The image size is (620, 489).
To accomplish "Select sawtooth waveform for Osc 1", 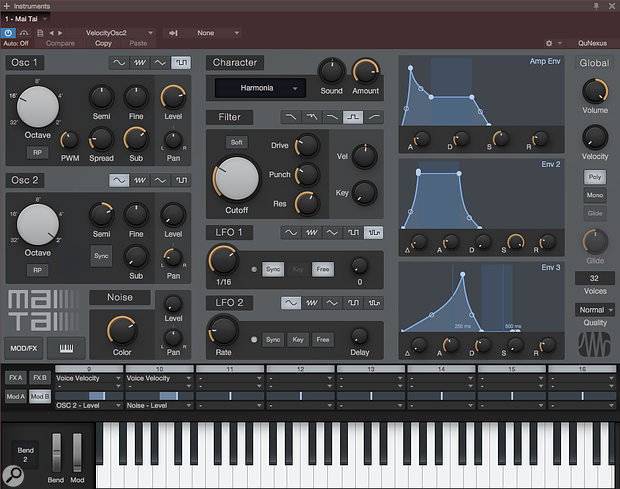I will [140, 62].
